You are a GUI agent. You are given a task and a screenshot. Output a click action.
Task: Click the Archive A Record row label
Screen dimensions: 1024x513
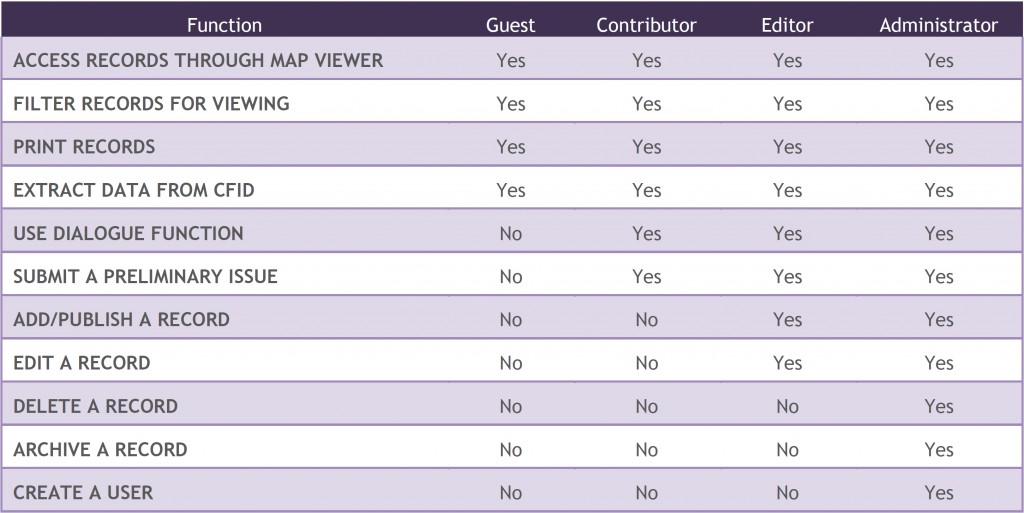(x=100, y=449)
